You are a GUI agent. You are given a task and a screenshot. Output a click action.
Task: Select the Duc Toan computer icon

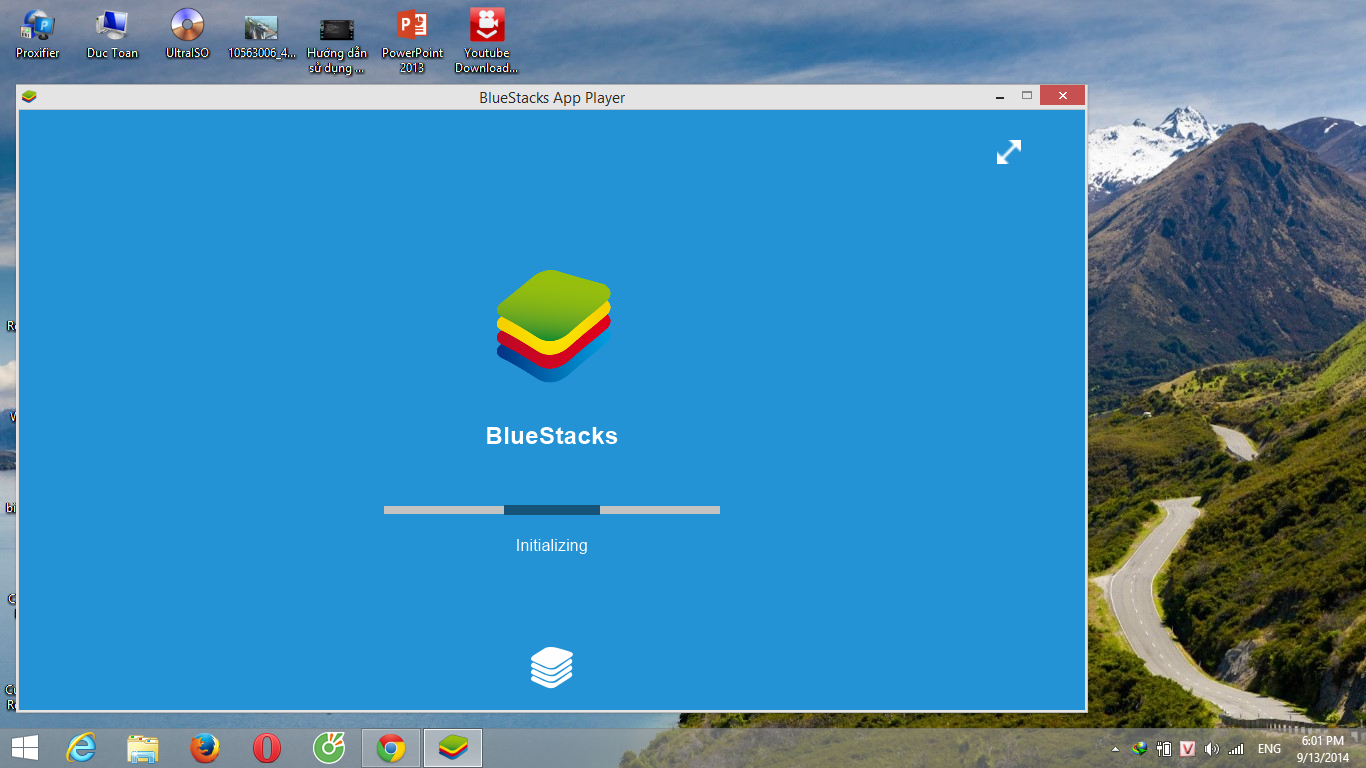112,34
